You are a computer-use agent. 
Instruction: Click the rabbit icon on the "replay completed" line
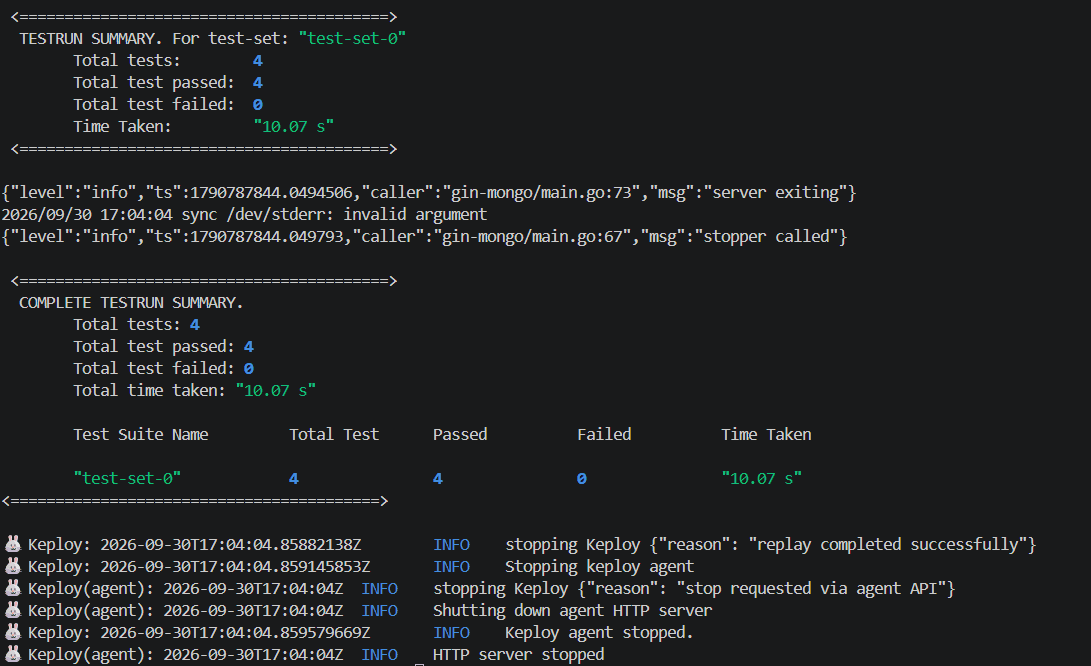13,544
